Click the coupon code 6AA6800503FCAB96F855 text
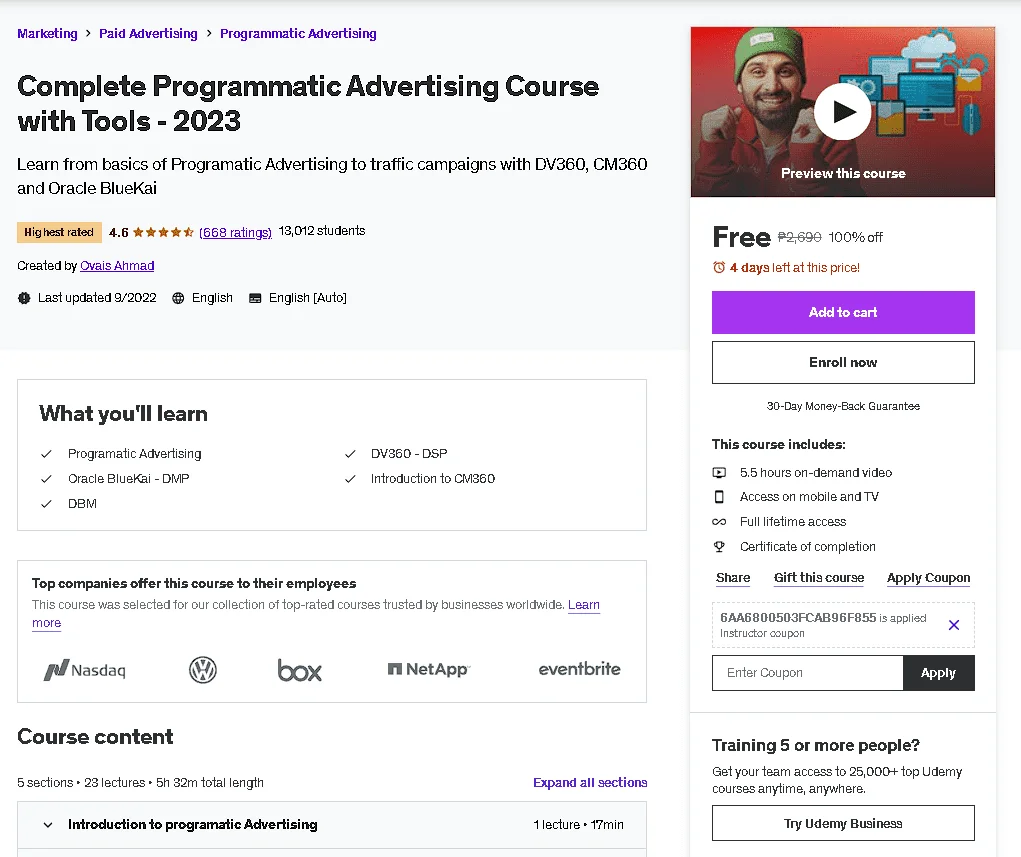The width and height of the screenshot is (1021, 857). pos(798,617)
